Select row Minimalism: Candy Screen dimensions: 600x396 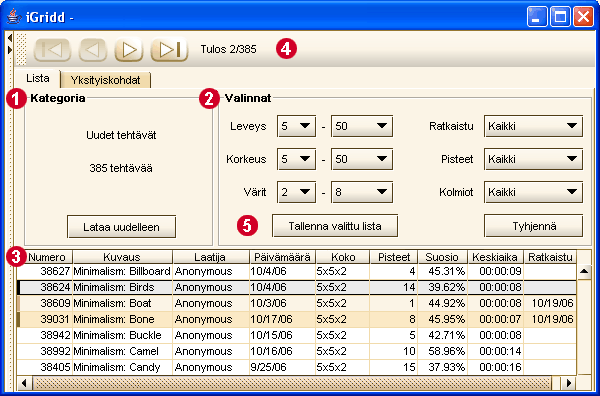tap(297, 367)
